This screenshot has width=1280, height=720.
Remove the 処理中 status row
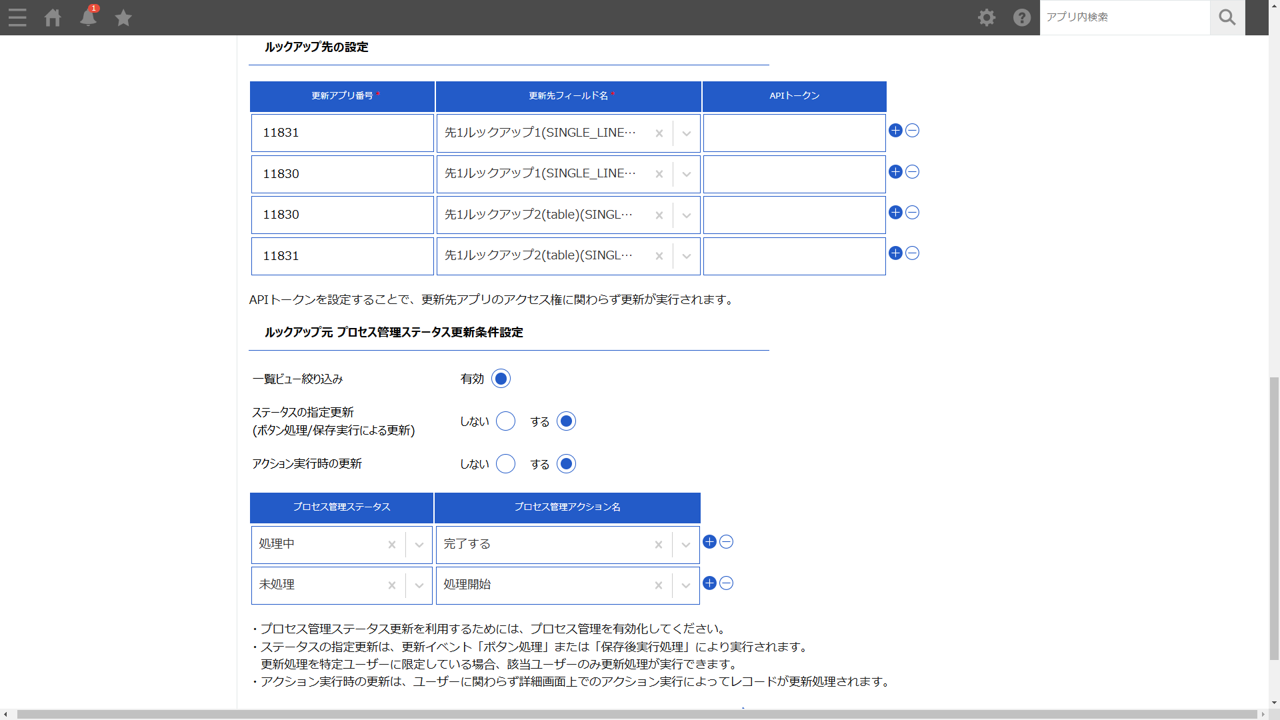pos(726,542)
